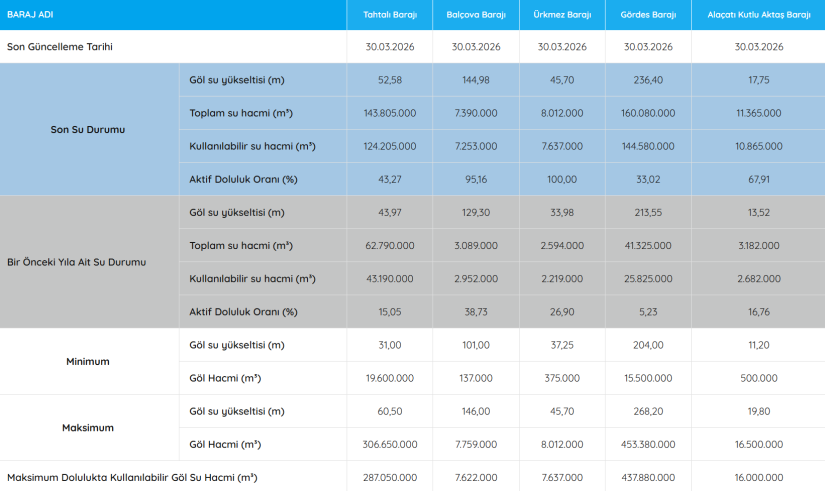
Task: Click Alaçatı's usable volume 10.865.000
Action: [x=758, y=146]
